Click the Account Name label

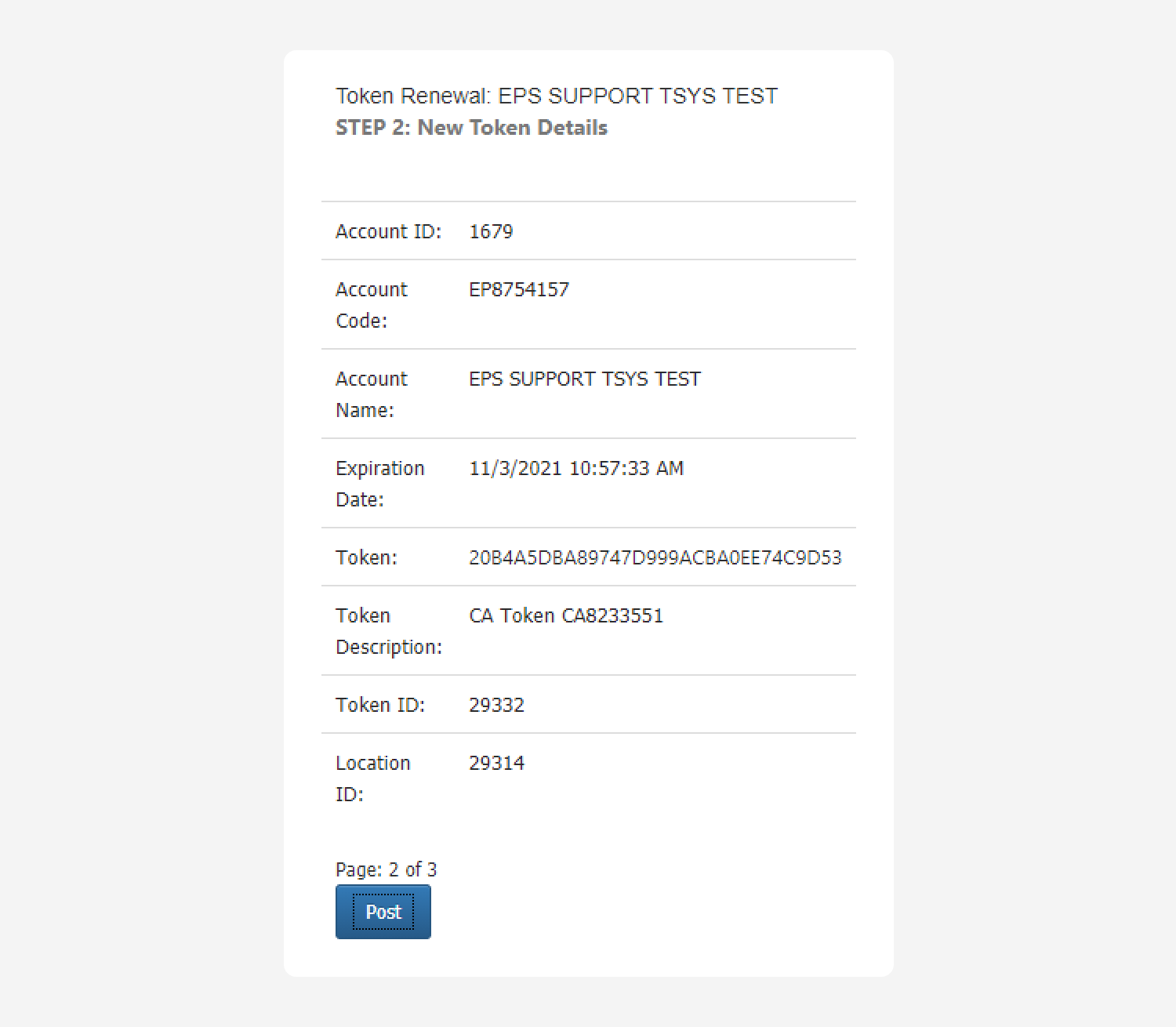[372, 394]
